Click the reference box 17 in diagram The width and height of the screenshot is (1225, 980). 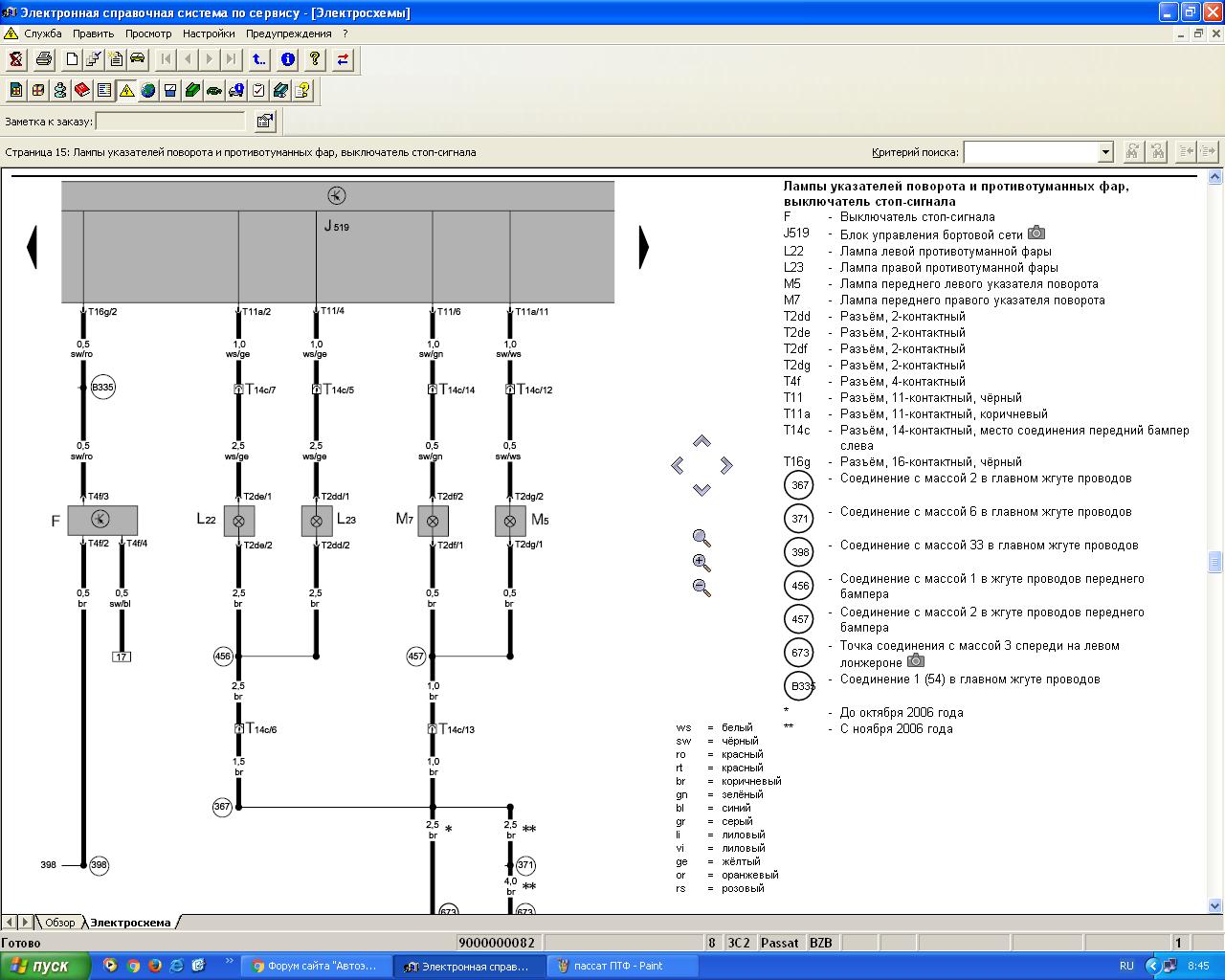[x=122, y=657]
